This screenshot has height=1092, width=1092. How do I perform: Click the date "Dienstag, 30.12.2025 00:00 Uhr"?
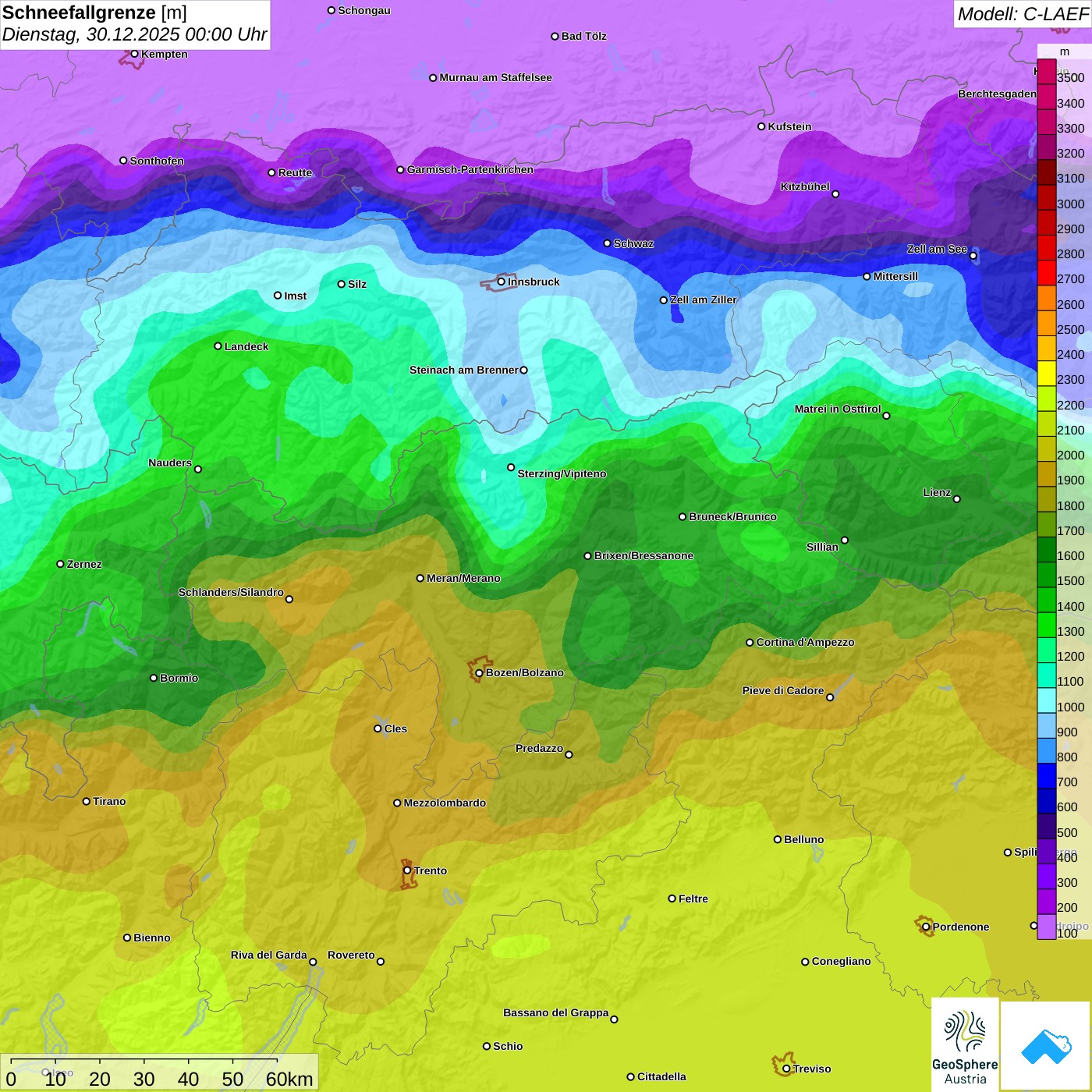[134, 35]
